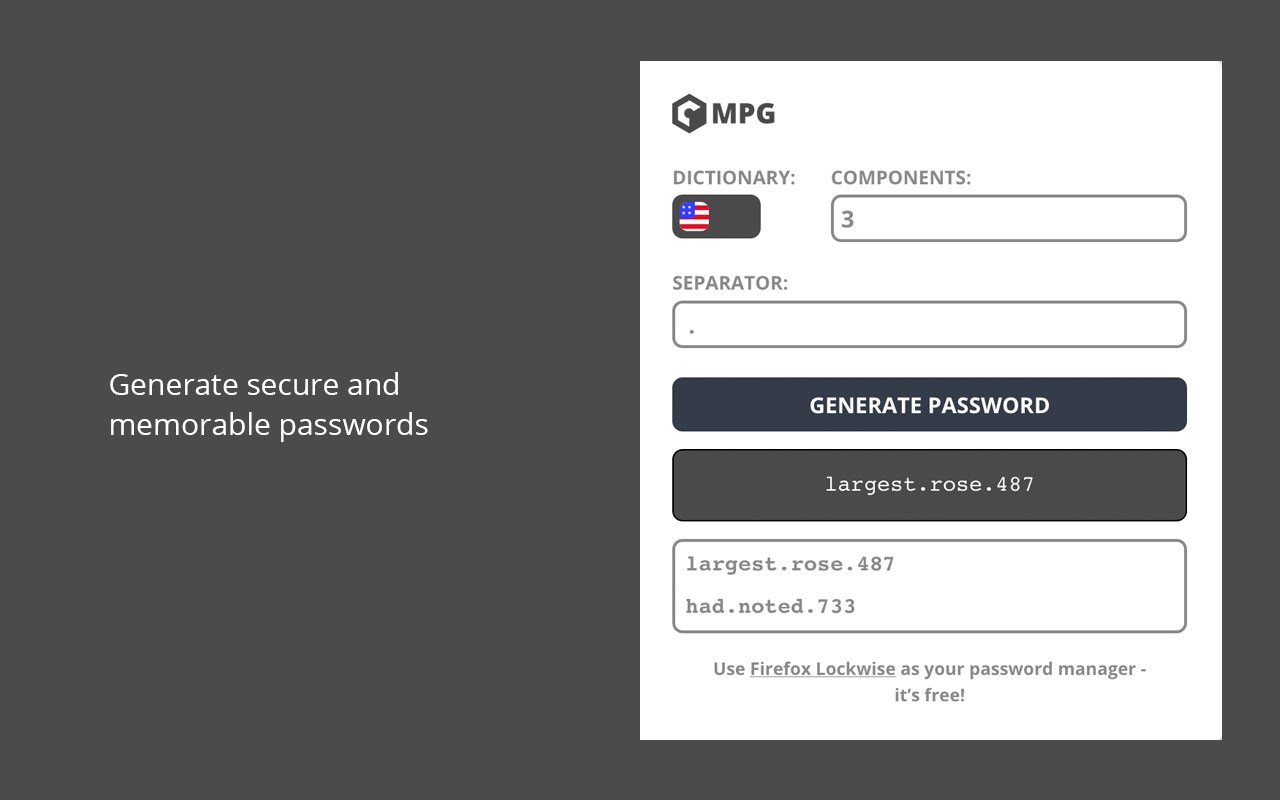Focus the Components number field
Screen dimensions: 1280x800
1008,218
